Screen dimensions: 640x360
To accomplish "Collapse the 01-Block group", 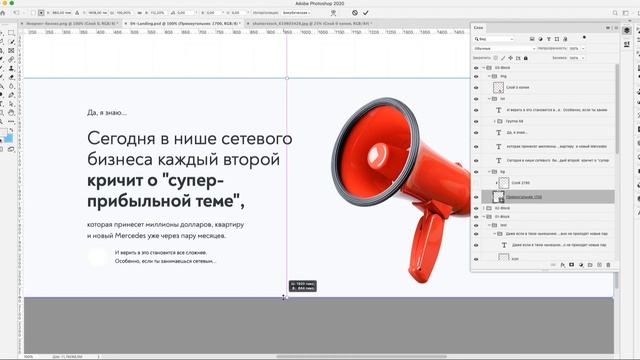I will [x=484, y=217].
